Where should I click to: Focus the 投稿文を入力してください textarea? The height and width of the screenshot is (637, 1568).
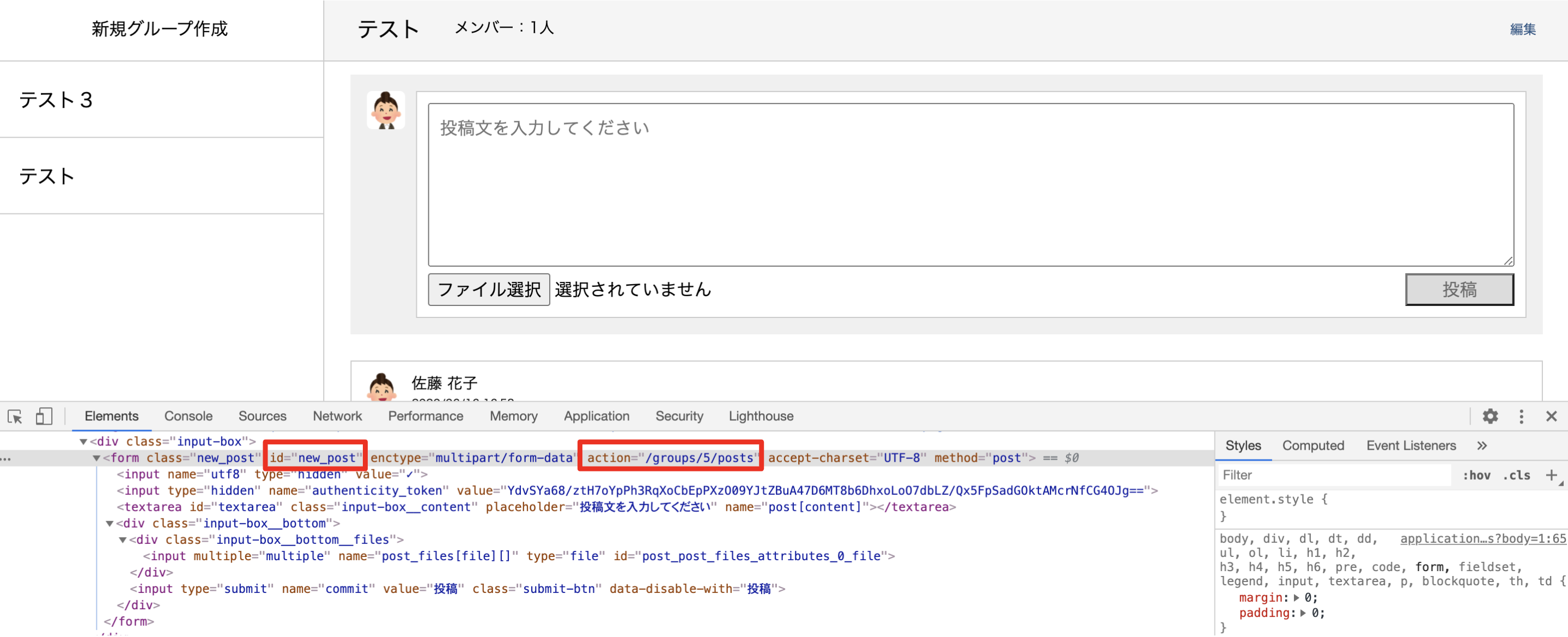[x=970, y=185]
